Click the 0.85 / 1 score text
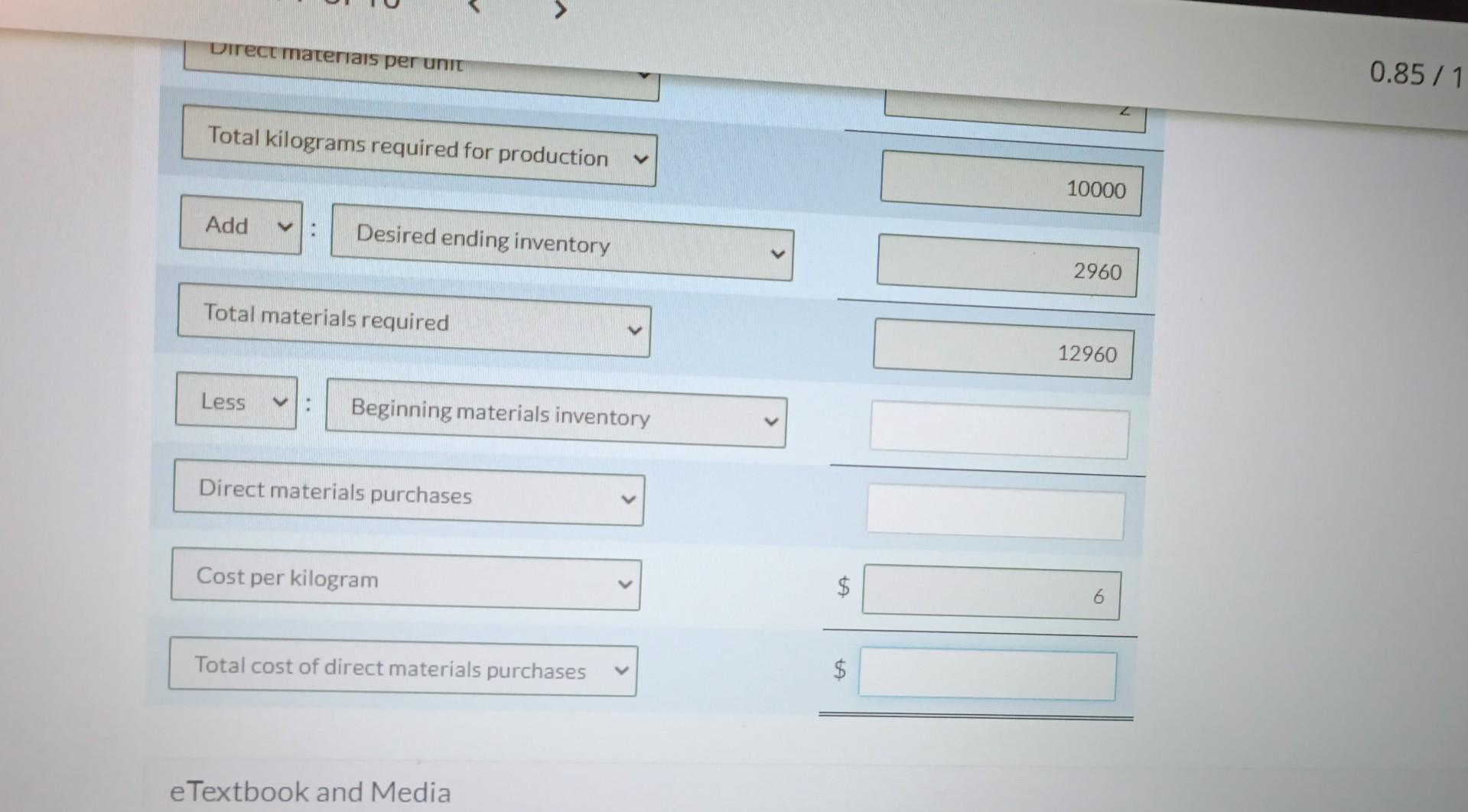The image size is (1468, 812). [x=1415, y=75]
